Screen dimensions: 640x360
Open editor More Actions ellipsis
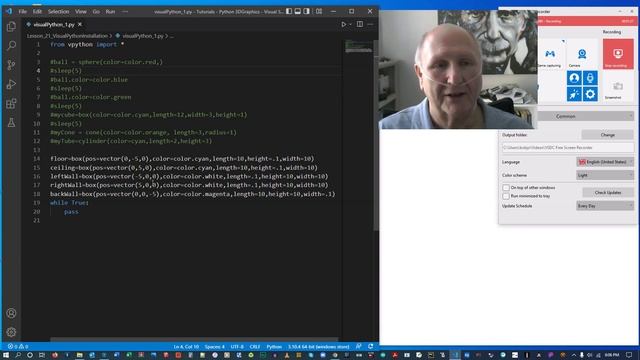click(x=370, y=24)
